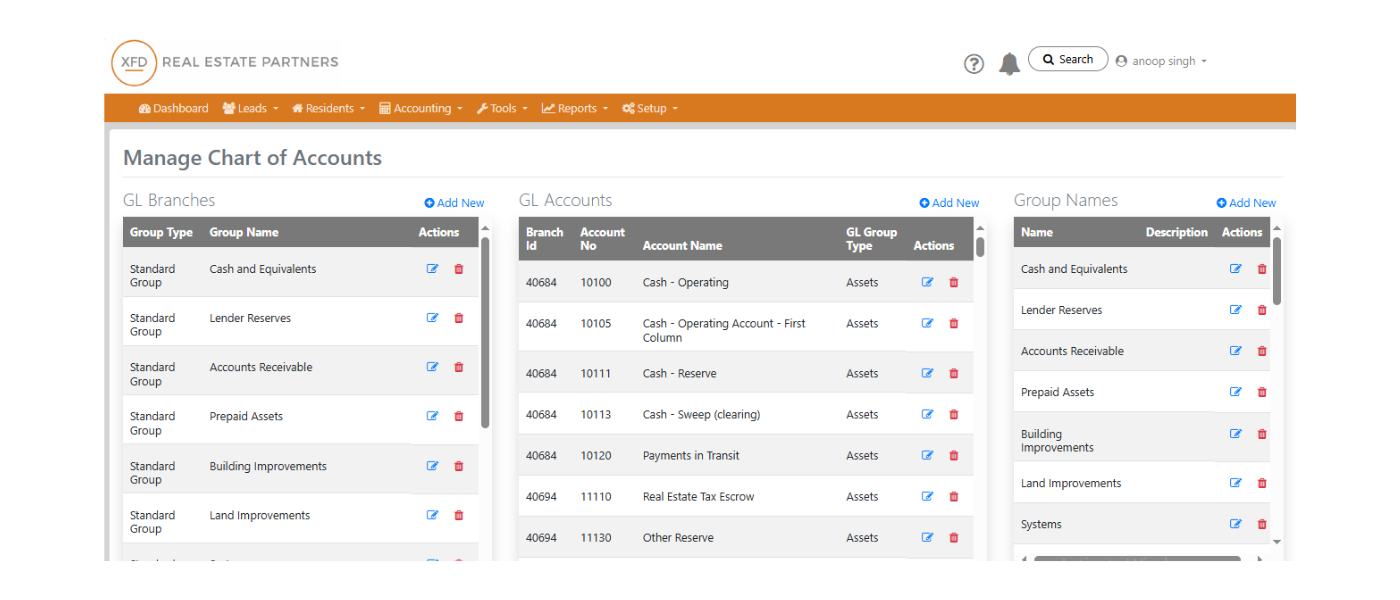Edit the Real Estate Tax Escrow account
This screenshot has width=1400, height=600.
coord(927,497)
